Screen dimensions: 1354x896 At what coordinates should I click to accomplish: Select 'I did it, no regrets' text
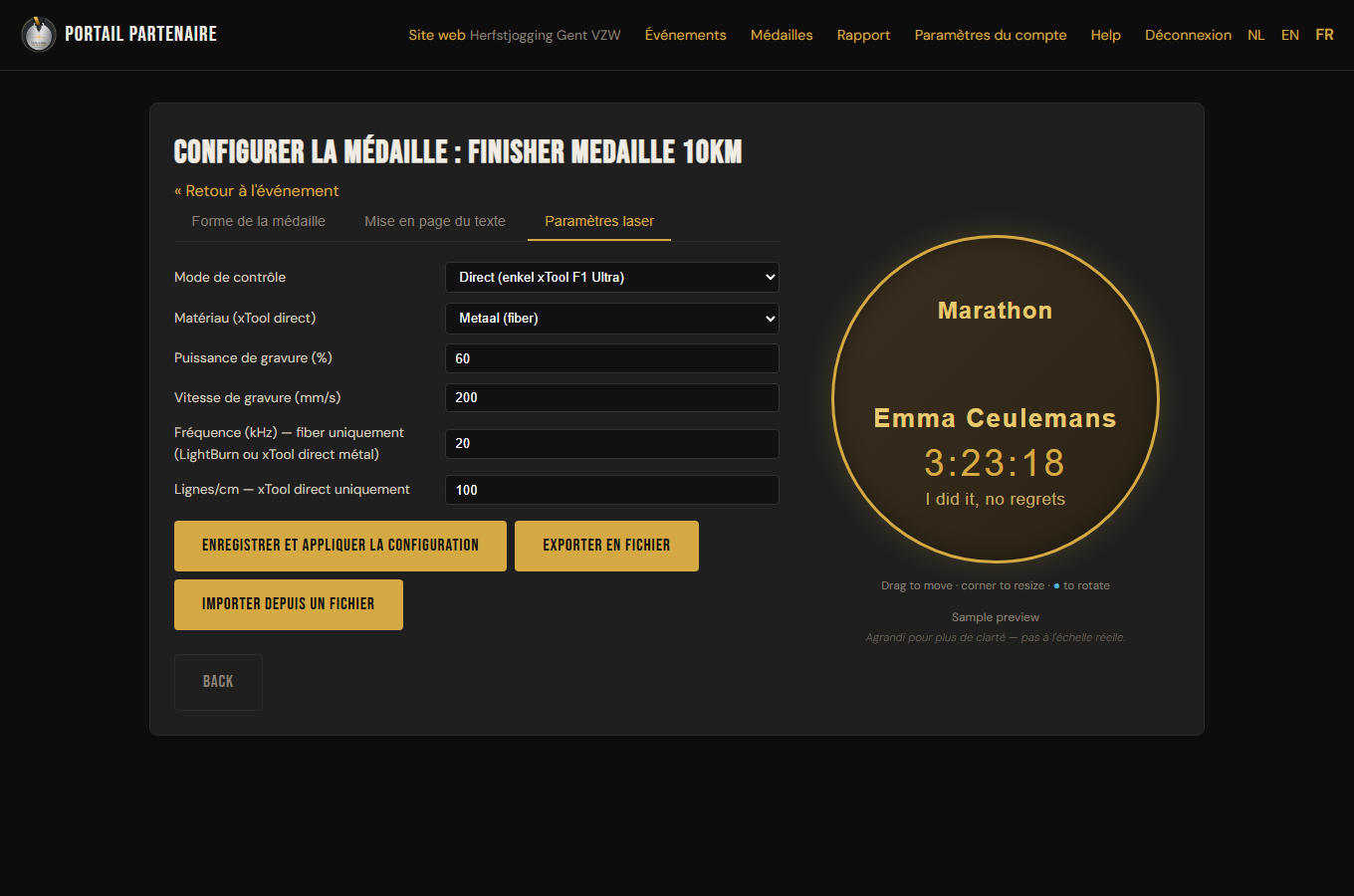click(x=996, y=499)
